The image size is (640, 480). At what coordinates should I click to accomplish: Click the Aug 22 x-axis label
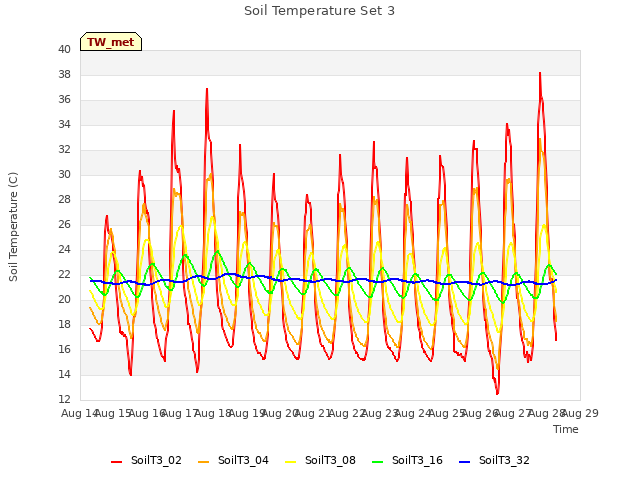347,413
